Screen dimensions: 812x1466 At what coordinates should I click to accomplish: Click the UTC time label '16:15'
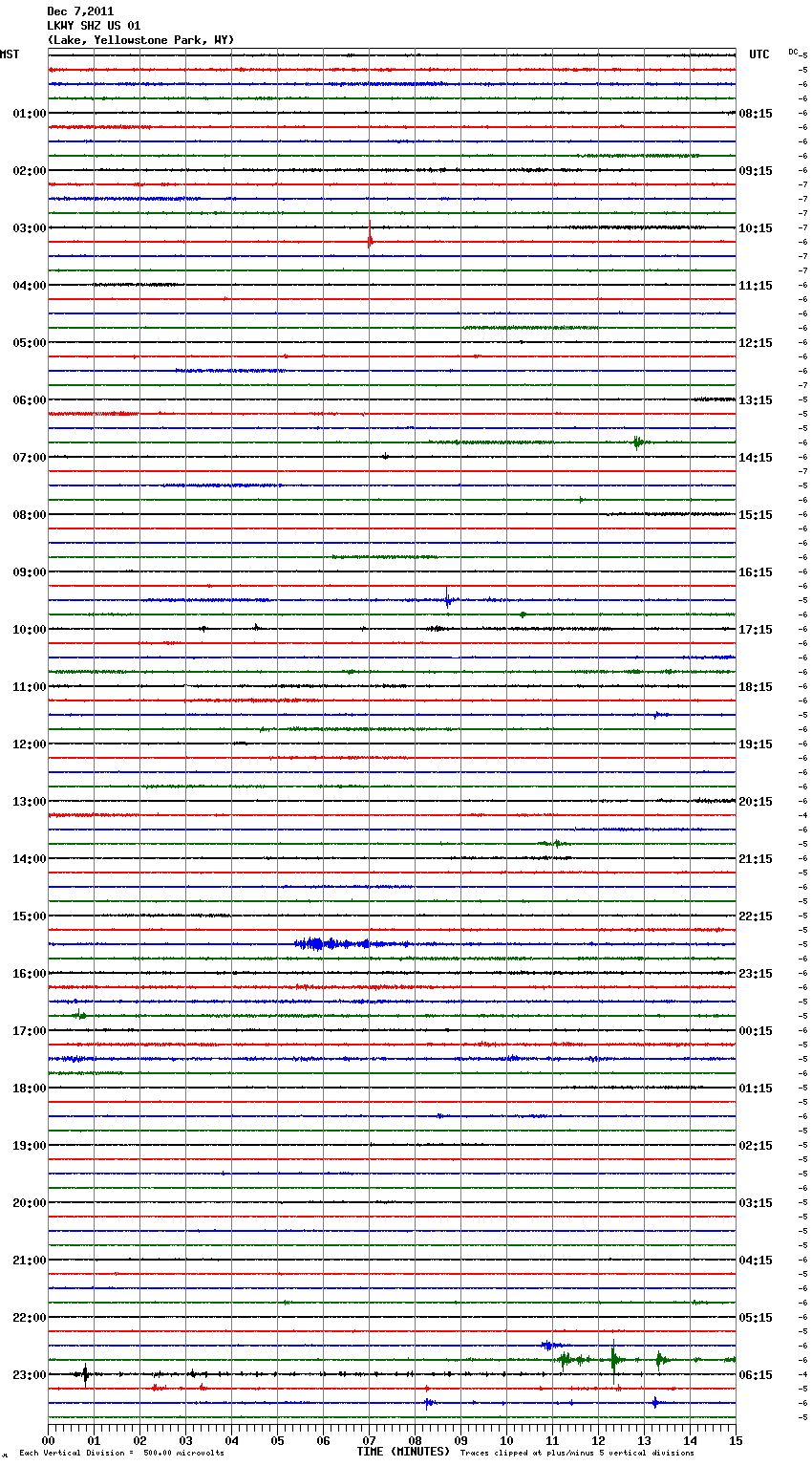pyautogui.click(x=756, y=572)
